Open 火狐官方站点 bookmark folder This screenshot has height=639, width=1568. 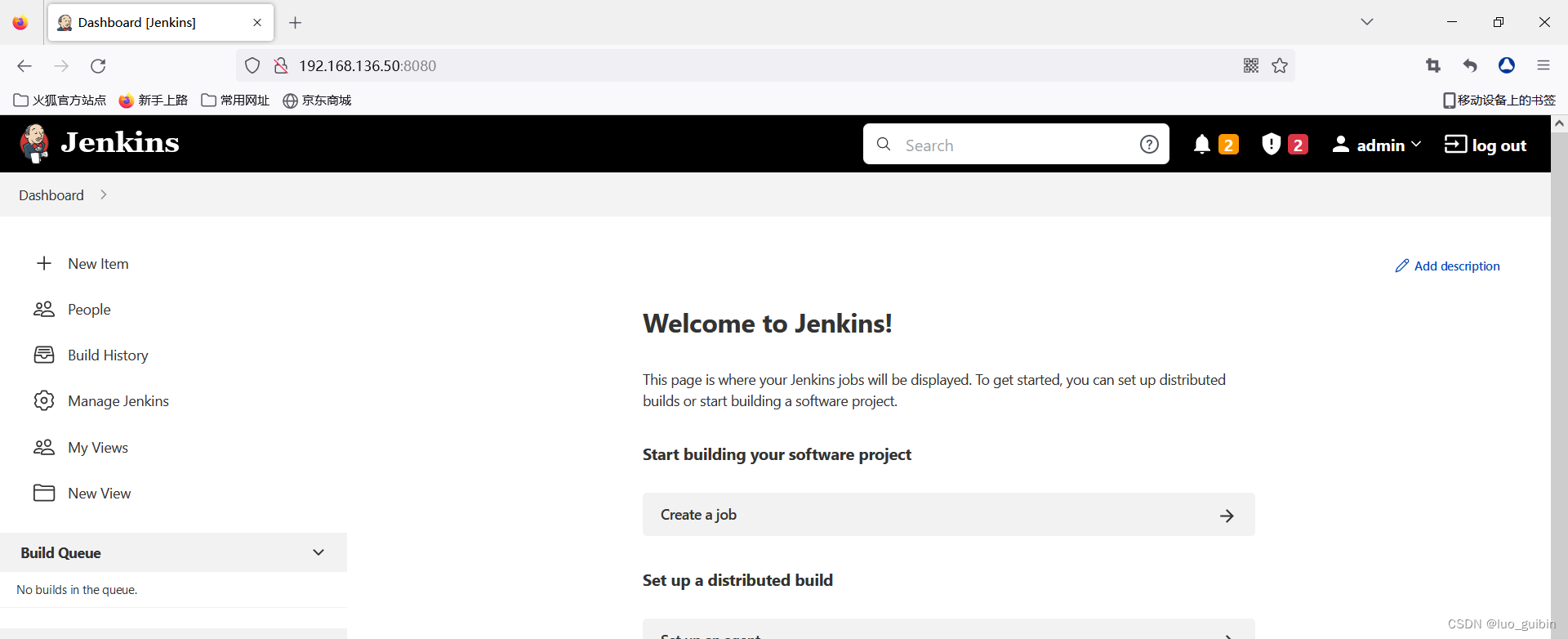60,101
